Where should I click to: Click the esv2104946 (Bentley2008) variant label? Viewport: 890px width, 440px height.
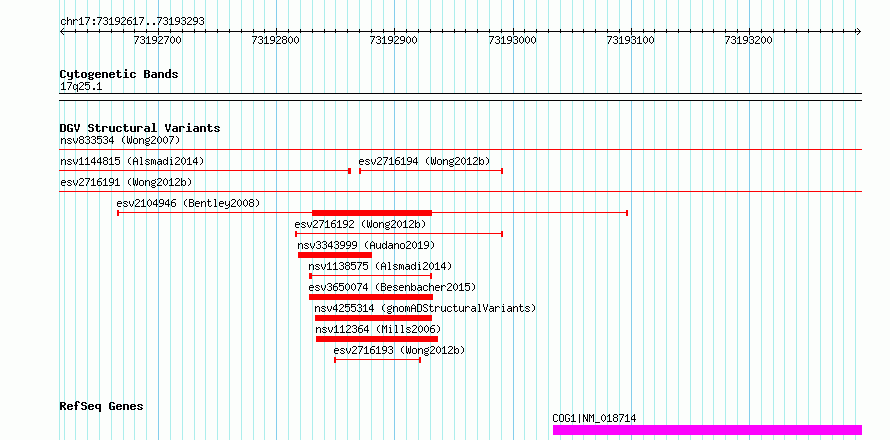188,203
